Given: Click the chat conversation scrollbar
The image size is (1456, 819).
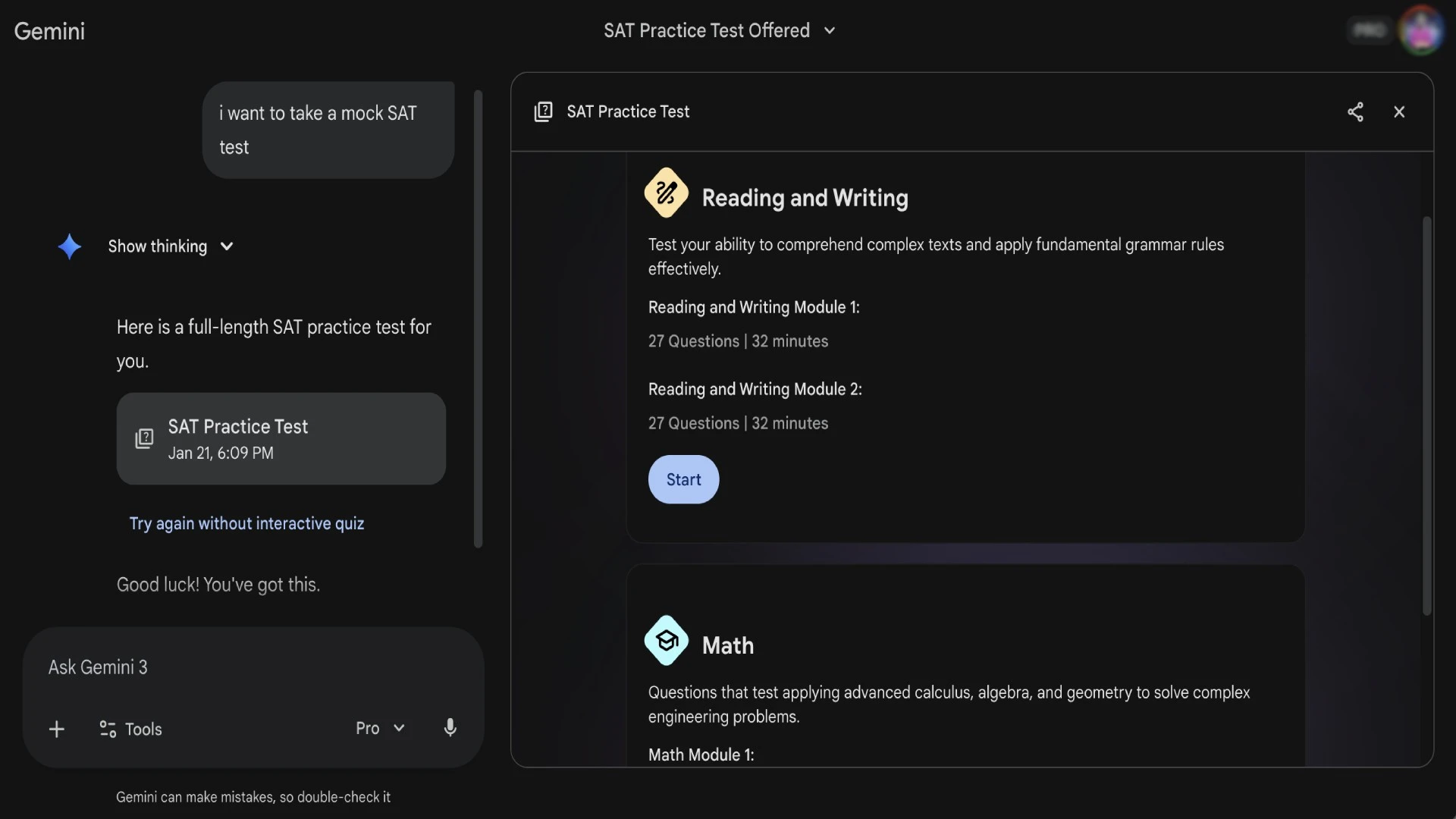Looking at the screenshot, I should pos(478,318).
